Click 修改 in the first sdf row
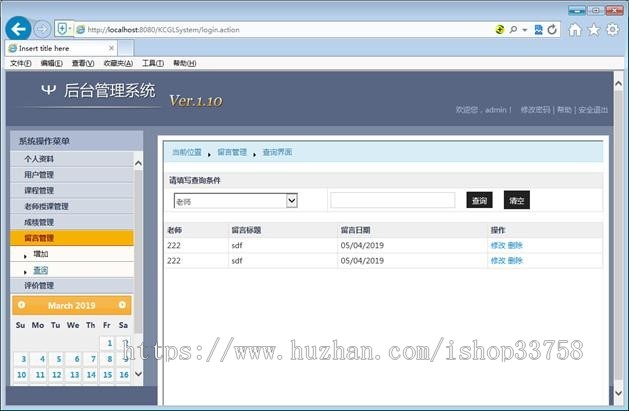Screen dimensions: 629x411 pyautogui.click(x=498, y=245)
